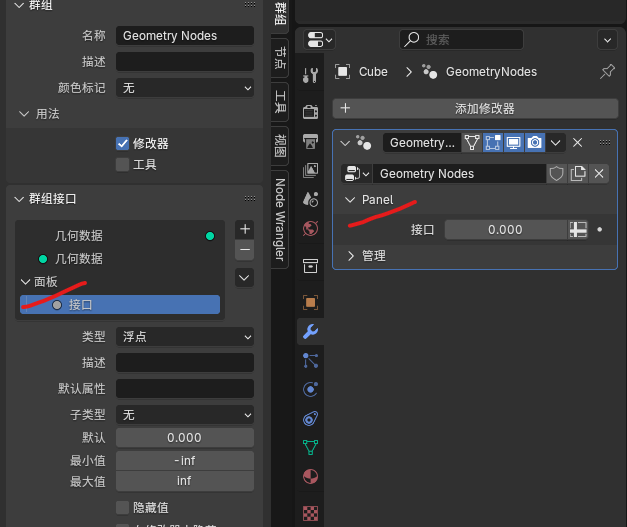The height and width of the screenshot is (527, 627).
Task: Open the 颜色标记 dropdown
Action: pos(185,88)
